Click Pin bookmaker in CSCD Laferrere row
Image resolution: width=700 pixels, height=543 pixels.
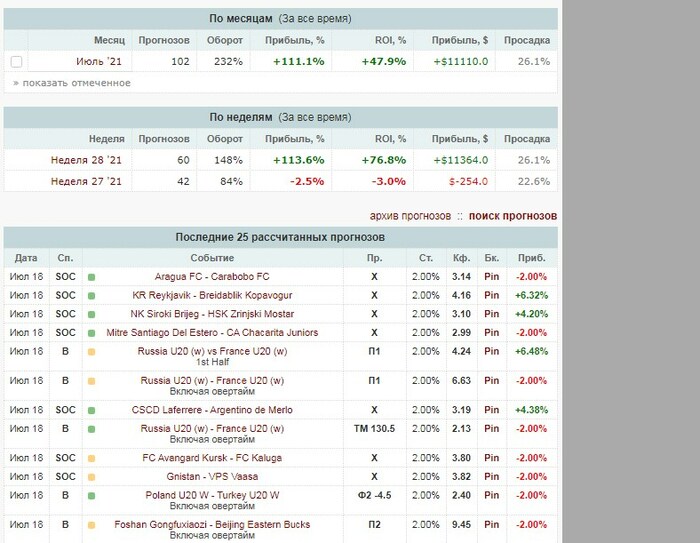492,410
